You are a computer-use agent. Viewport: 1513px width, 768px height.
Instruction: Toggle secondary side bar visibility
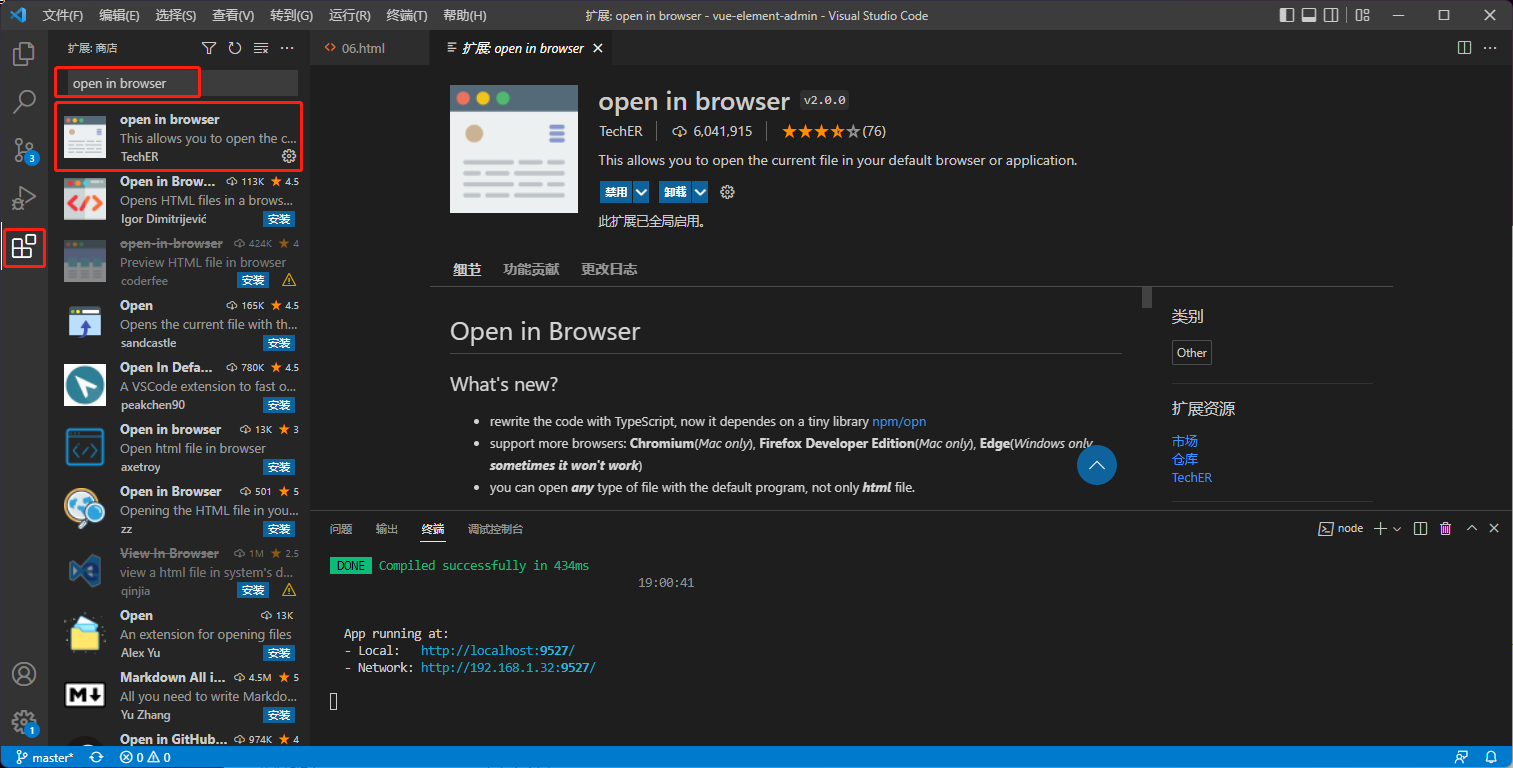point(1331,16)
